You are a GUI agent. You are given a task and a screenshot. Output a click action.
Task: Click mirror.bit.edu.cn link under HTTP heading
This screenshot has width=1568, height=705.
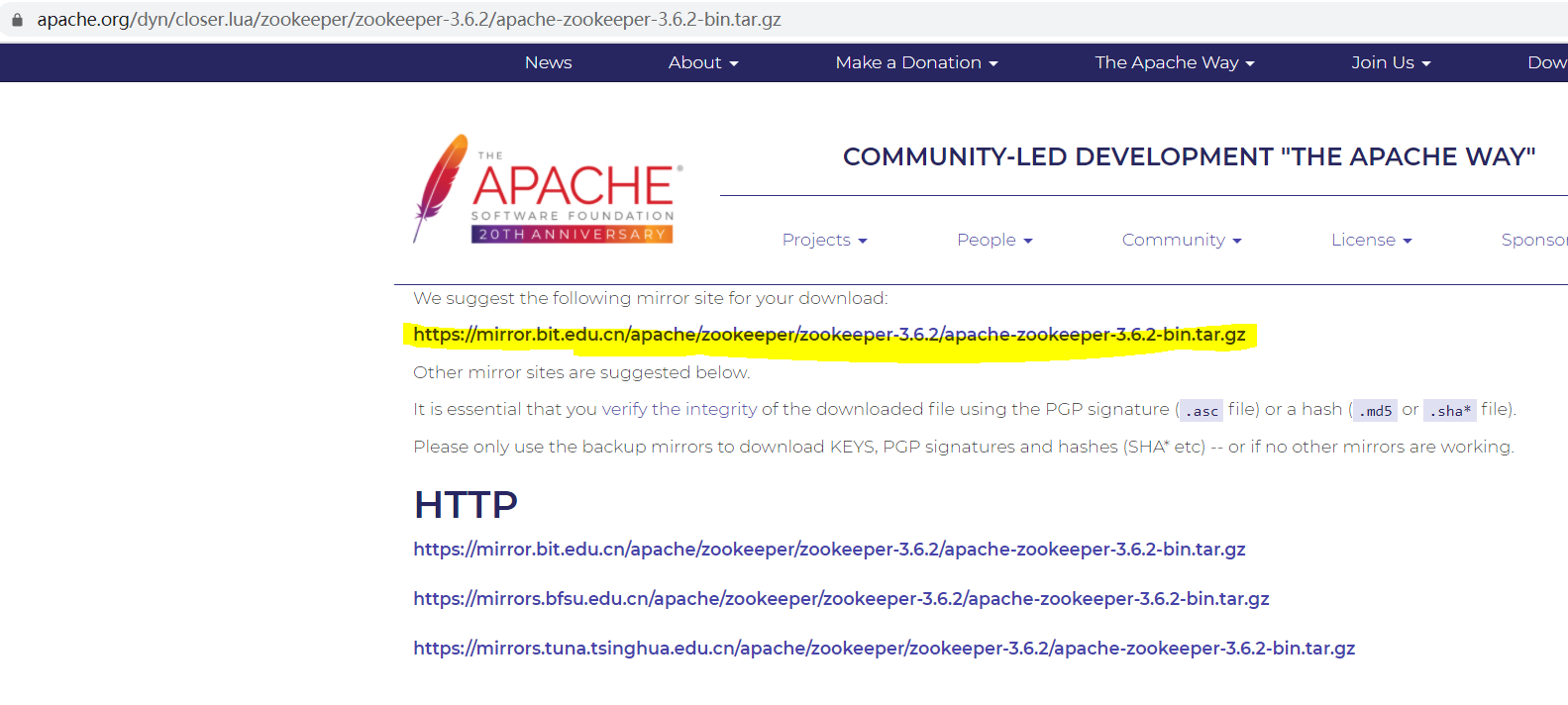pyautogui.click(x=829, y=550)
